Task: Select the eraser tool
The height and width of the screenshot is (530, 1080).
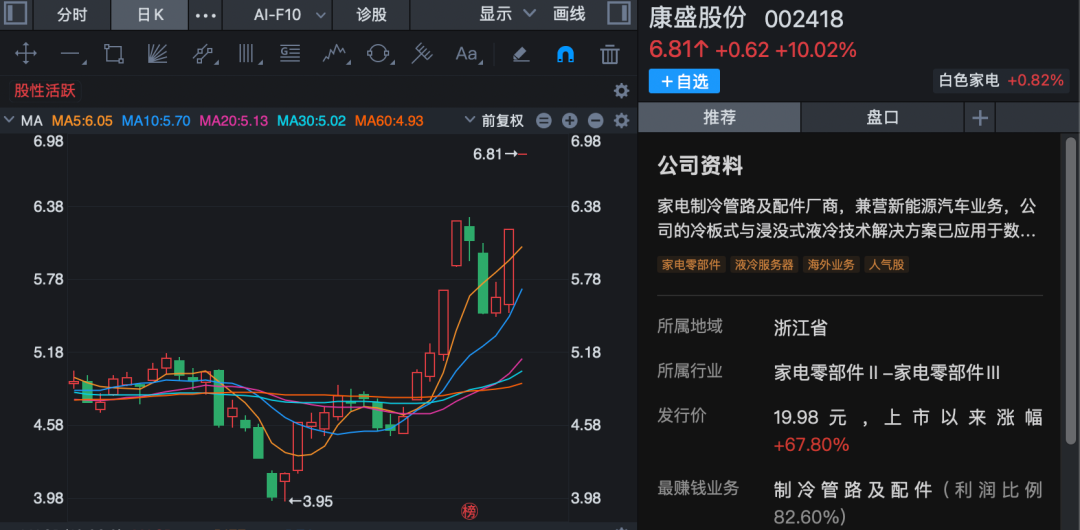Action: pos(520,54)
